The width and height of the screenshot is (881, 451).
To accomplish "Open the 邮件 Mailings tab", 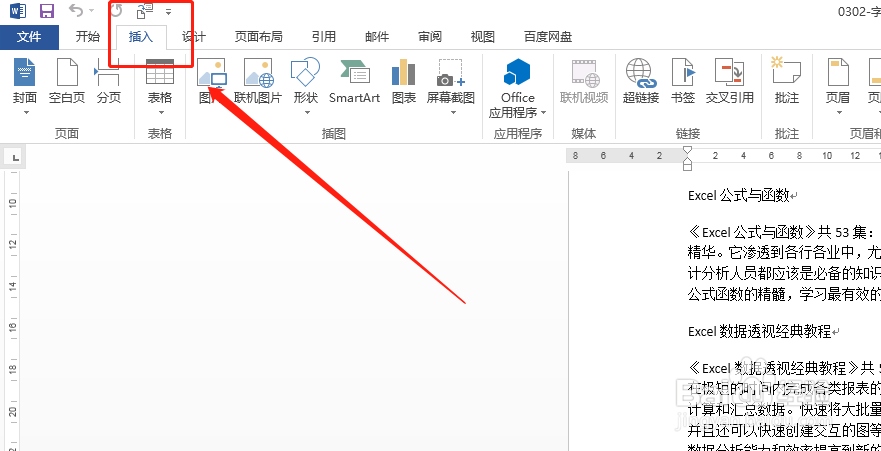I will pos(377,37).
